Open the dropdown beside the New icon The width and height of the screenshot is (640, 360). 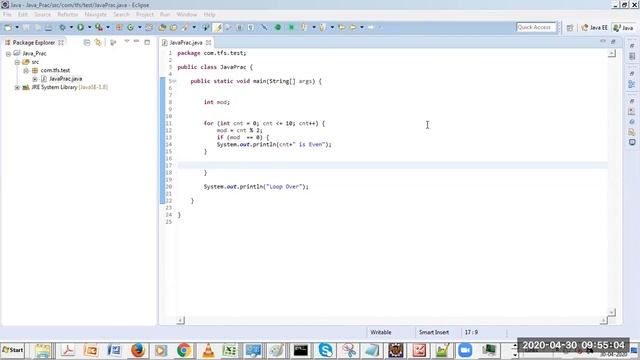pyautogui.click(x=17, y=27)
